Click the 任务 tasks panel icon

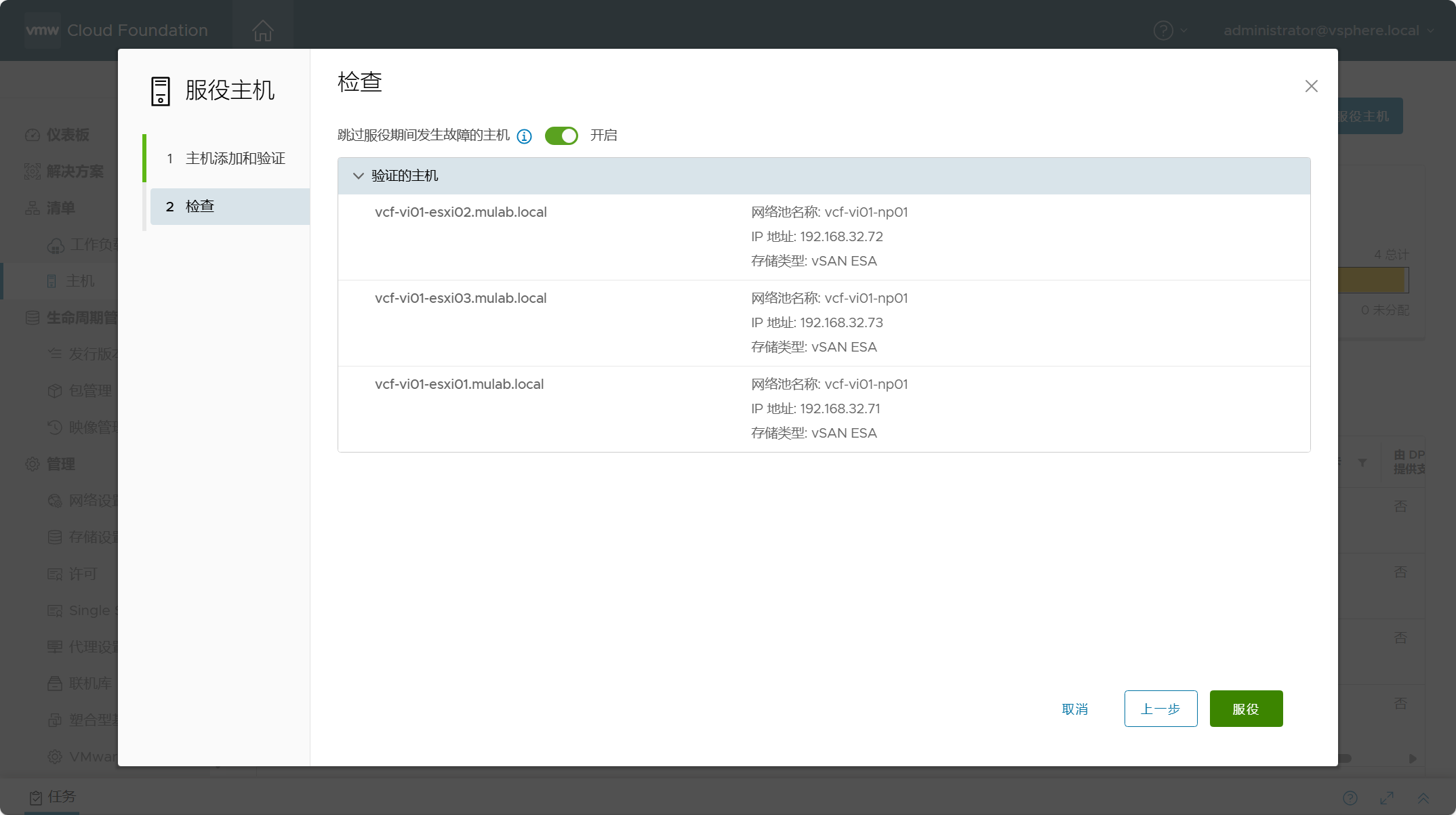click(x=35, y=797)
